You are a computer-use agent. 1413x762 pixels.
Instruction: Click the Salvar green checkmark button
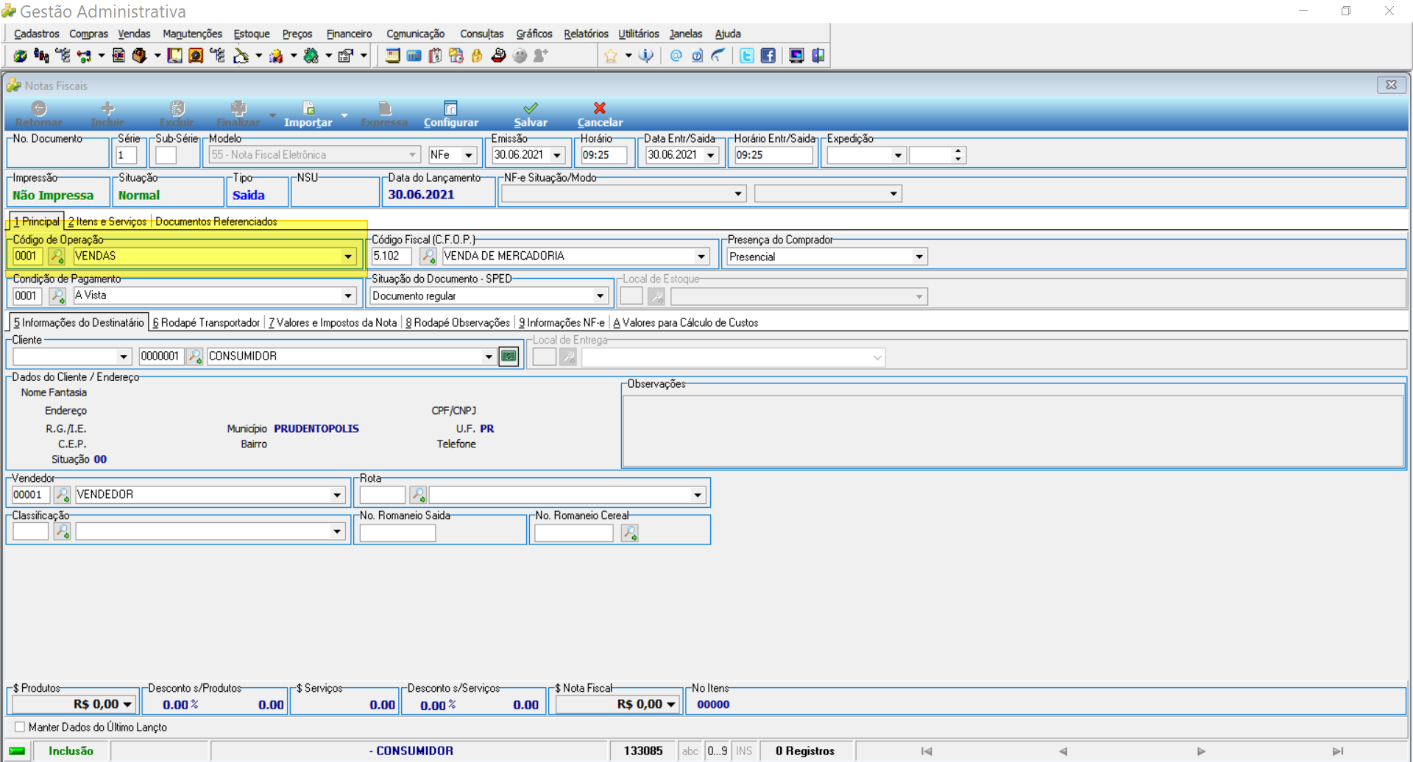[x=530, y=114]
